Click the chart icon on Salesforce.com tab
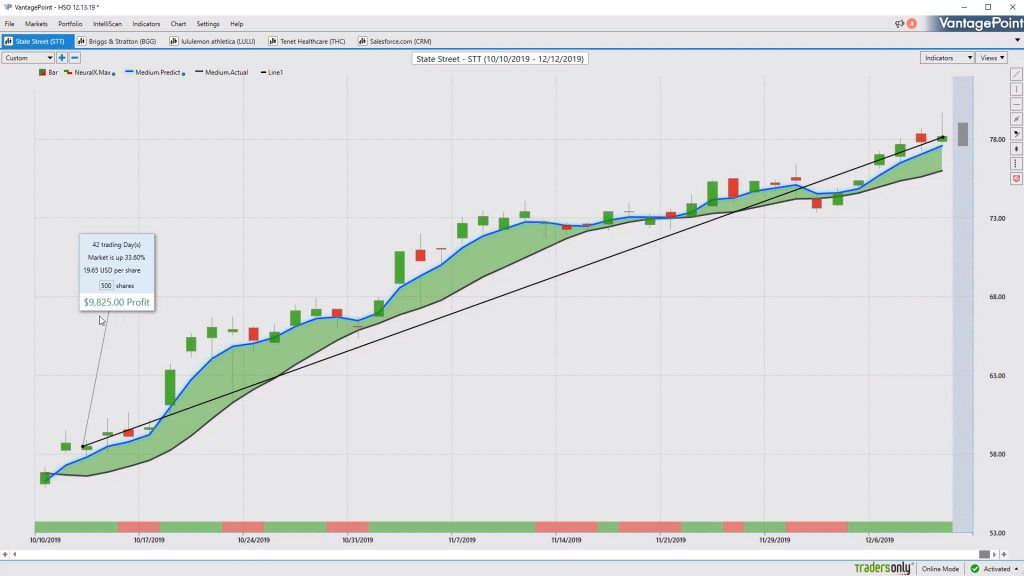This screenshot has height=576, width=1024. tap(362, 41)
